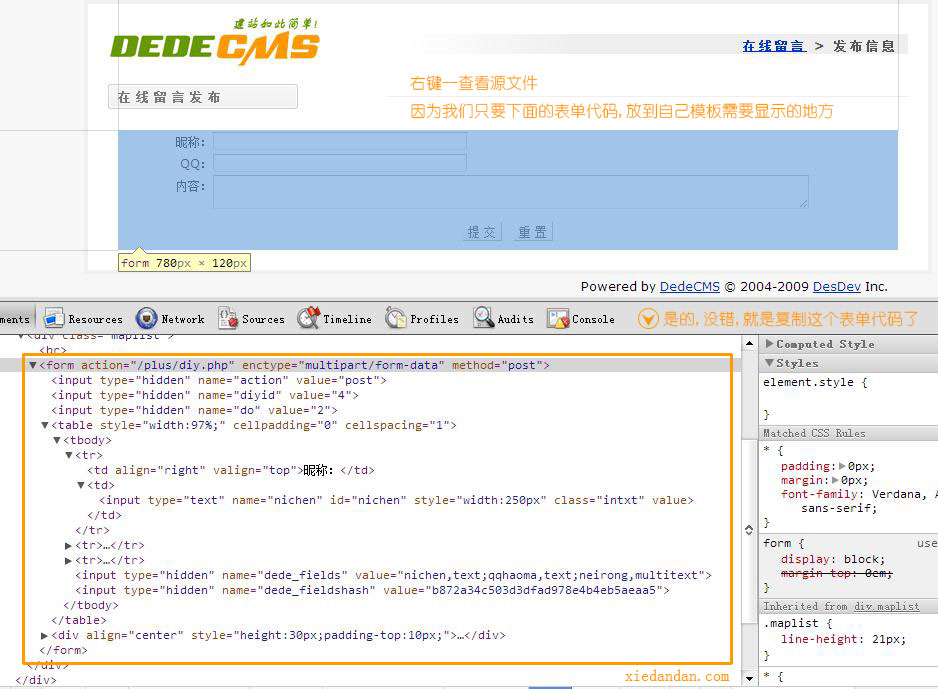Select the input name="do" line
Image resolution: width=938 pixels, height=689 pixels.
click(x=194, y=410)
